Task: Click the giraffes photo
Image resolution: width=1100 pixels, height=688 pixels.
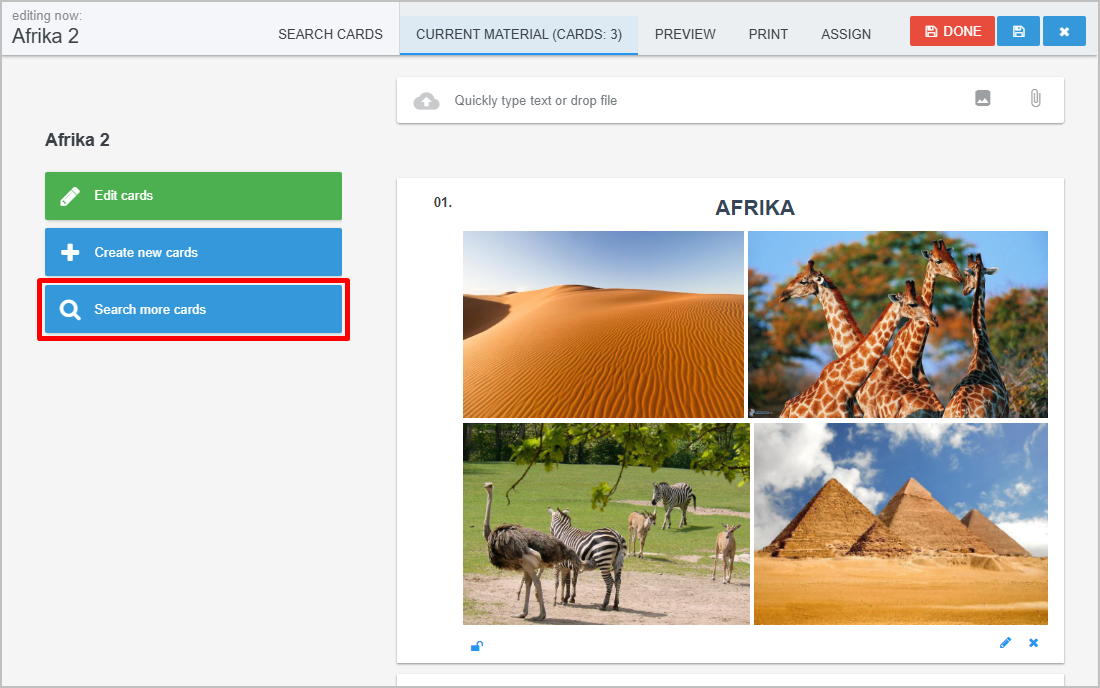Action: point(898,325)
